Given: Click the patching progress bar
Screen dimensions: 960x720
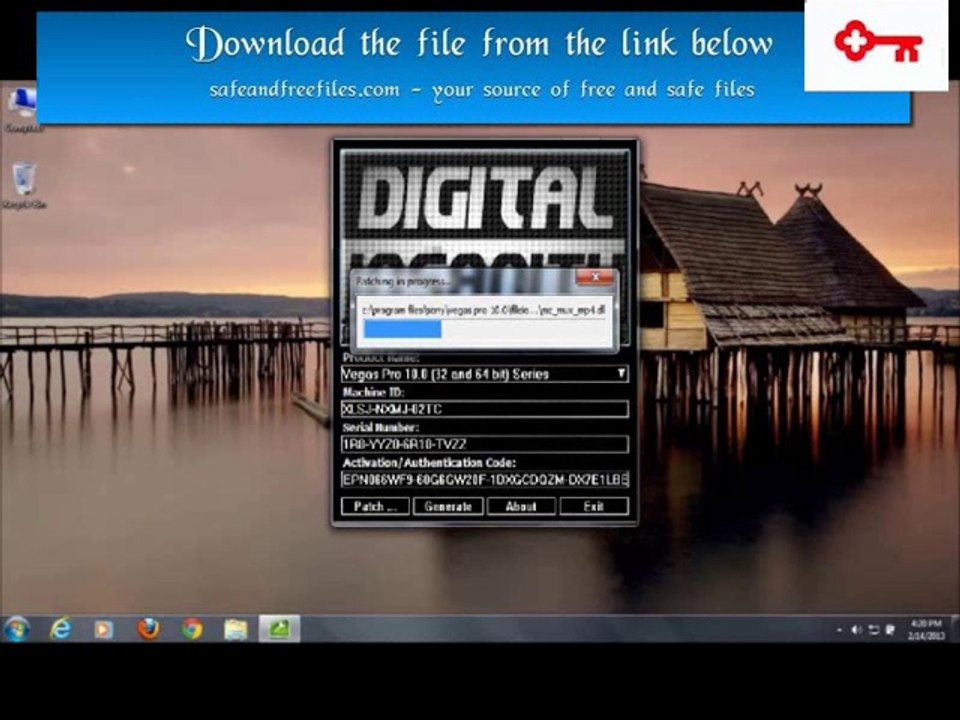Looking at the screenshot, I should click(484, 329).
